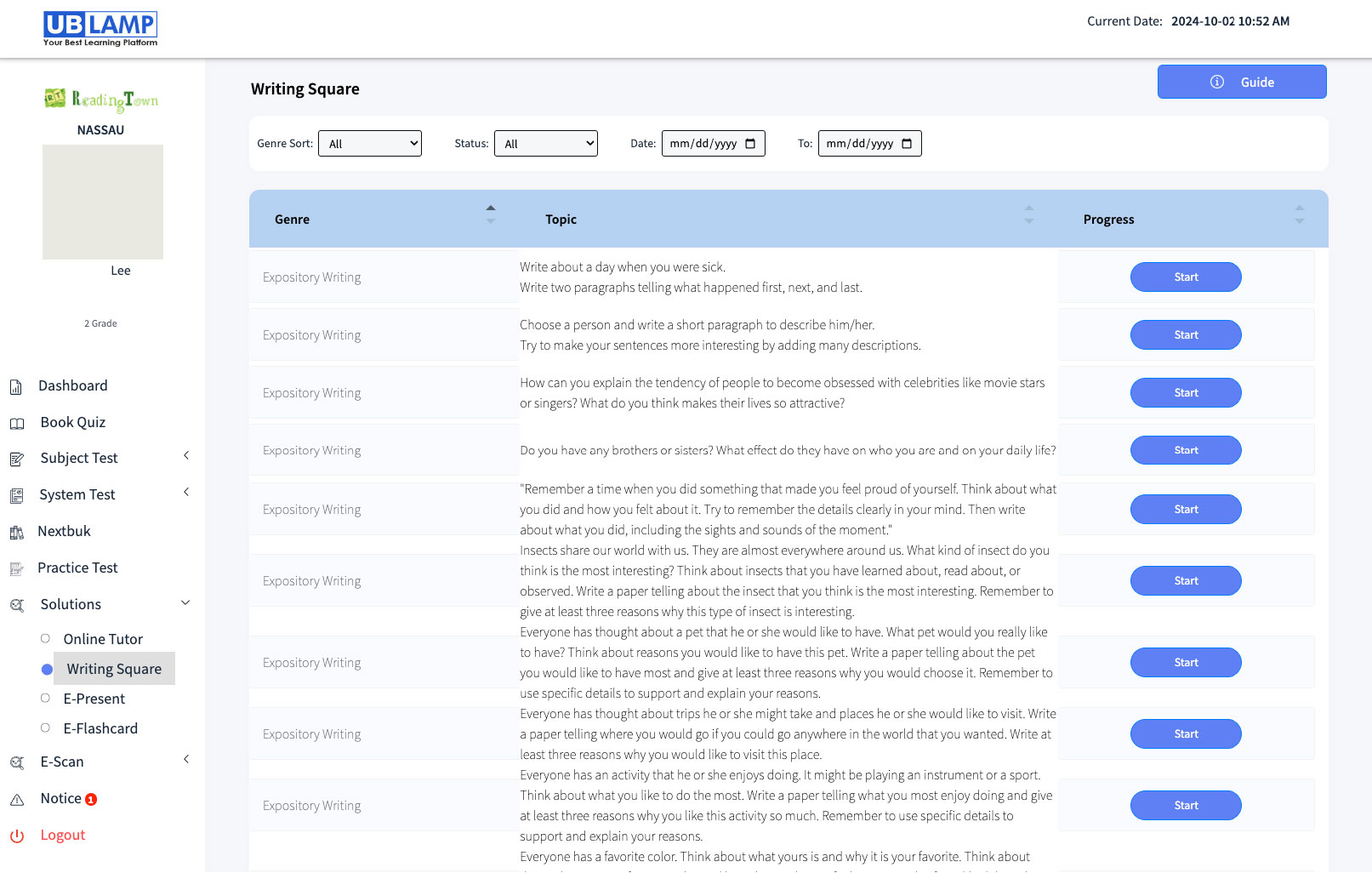The image size is (1372, 873).
Task: Open the calendar picker in the To field
Action: (x=907, y=144)
